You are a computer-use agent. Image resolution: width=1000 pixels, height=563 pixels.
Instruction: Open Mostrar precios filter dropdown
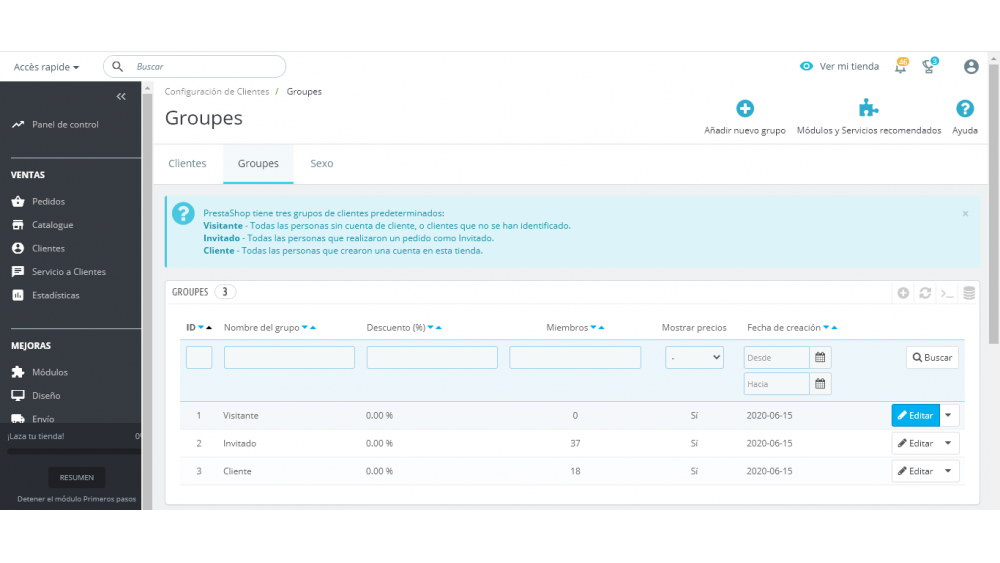click(x=694, y=358)
